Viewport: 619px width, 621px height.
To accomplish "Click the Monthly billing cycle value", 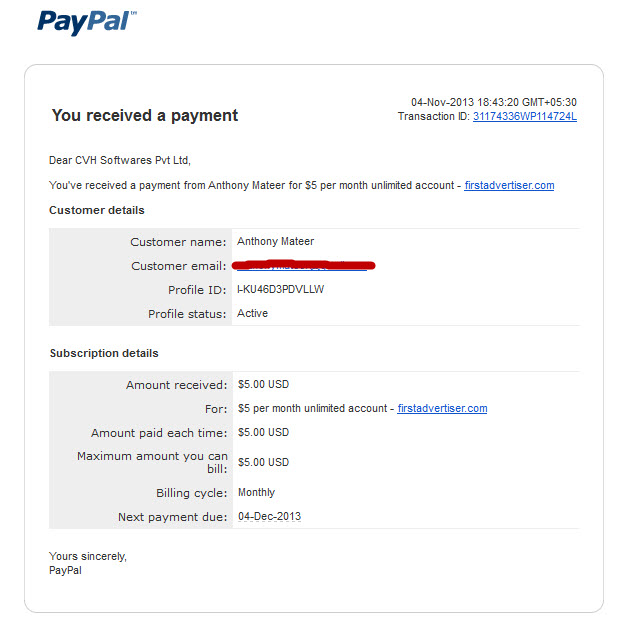I will 256,492.
